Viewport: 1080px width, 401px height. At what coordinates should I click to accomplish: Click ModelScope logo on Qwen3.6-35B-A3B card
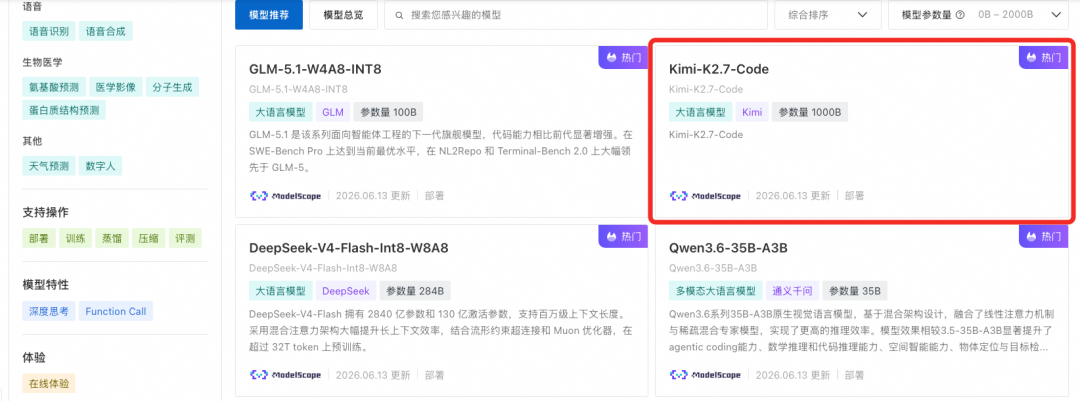[x=705, y=375]
